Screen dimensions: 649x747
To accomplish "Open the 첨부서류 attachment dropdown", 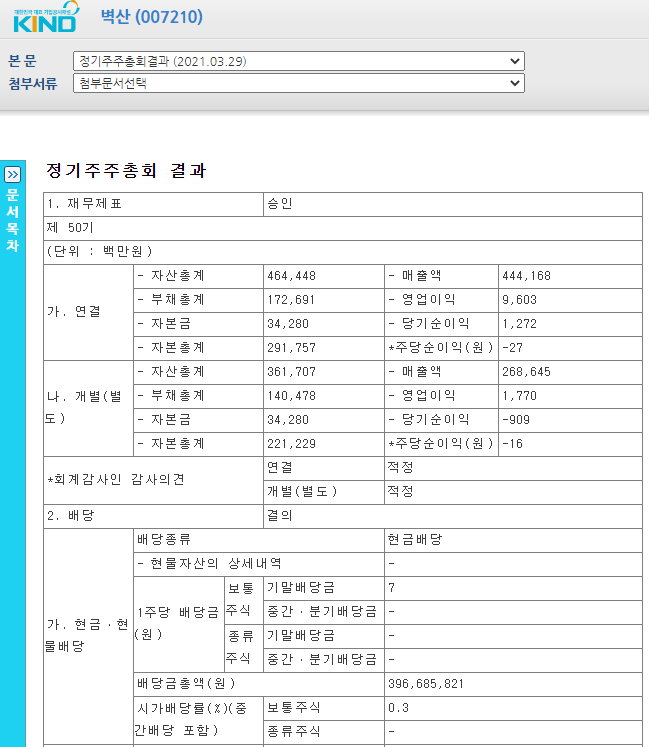I will click(x=299, y=83).
